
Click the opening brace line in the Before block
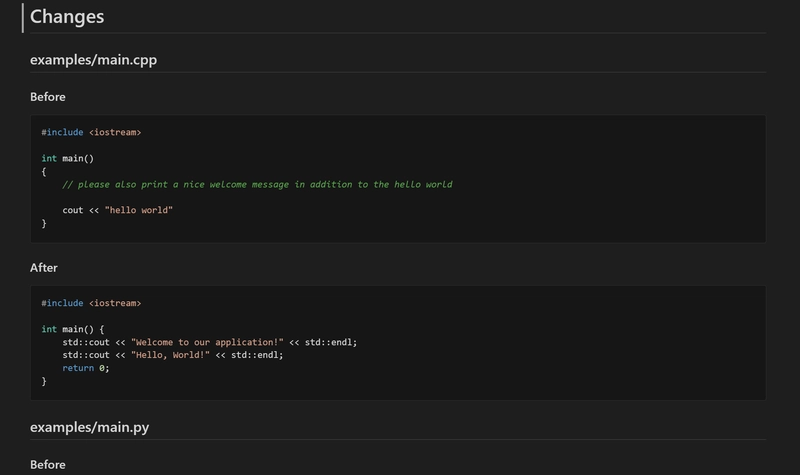[44, 171]
